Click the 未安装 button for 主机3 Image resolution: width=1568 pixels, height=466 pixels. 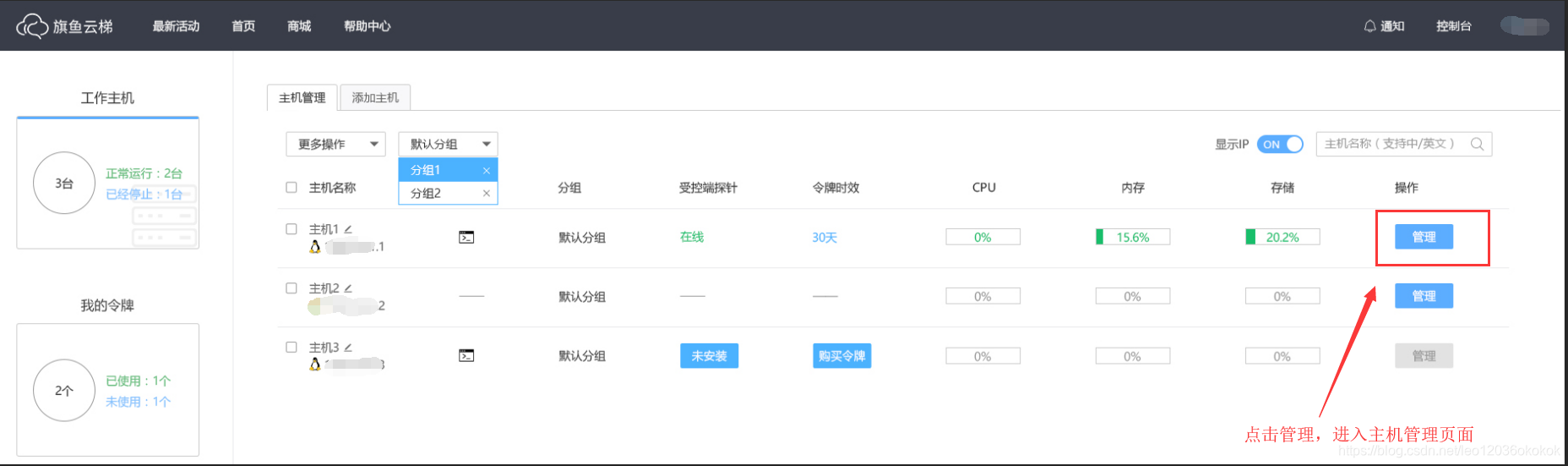pyautogui.click(x=709, y=356)
